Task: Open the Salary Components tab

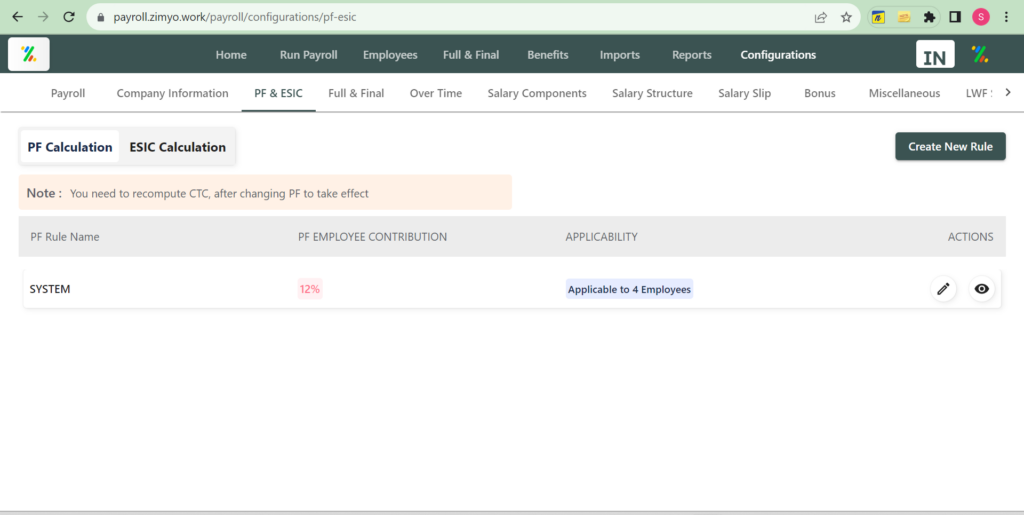Action: 537,93
